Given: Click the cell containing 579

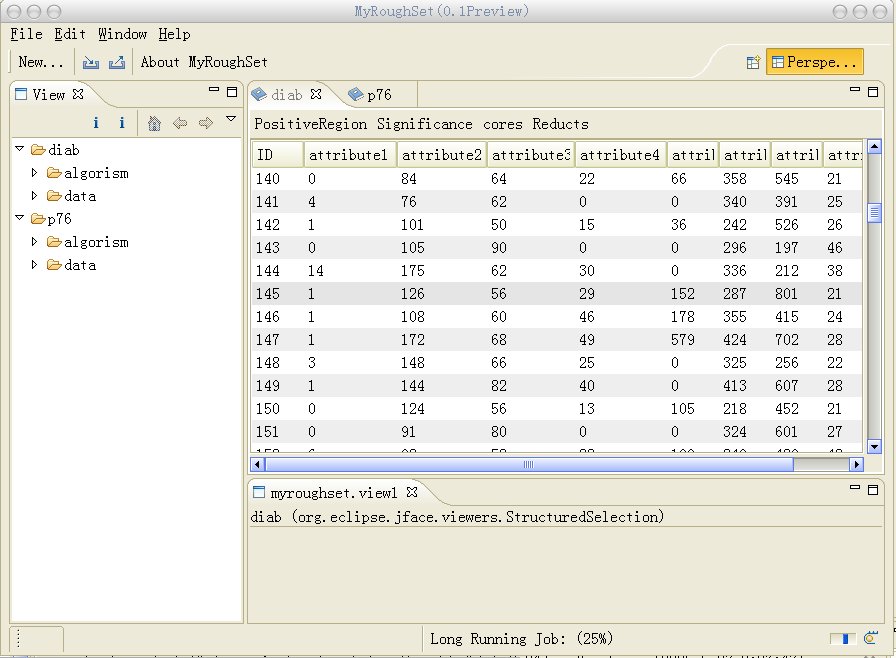Looking at the screenshot, I should pos(683,340).
